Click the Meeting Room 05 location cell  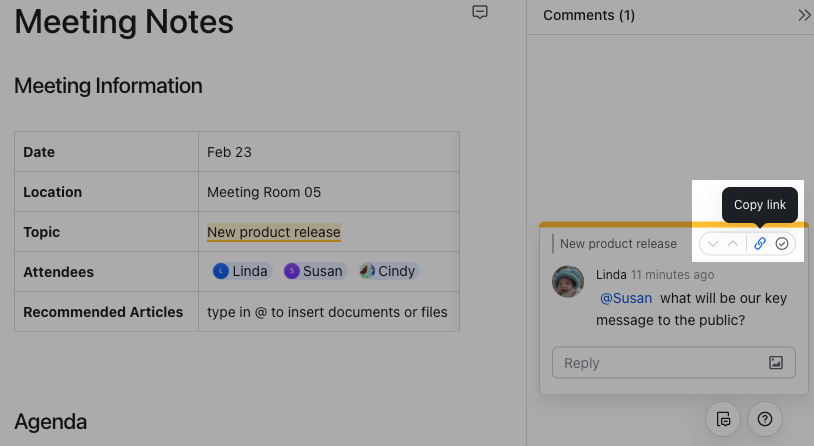point(264,192)
